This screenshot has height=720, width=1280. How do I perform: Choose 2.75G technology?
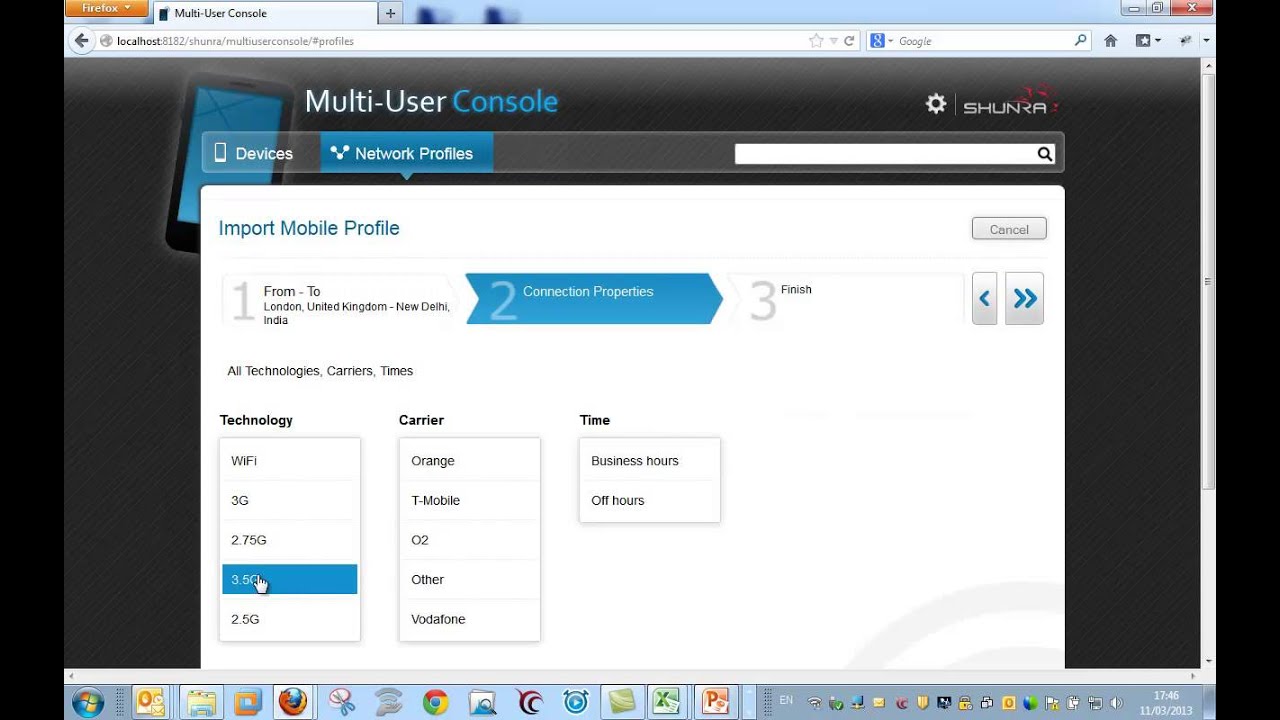coord(289,540)
